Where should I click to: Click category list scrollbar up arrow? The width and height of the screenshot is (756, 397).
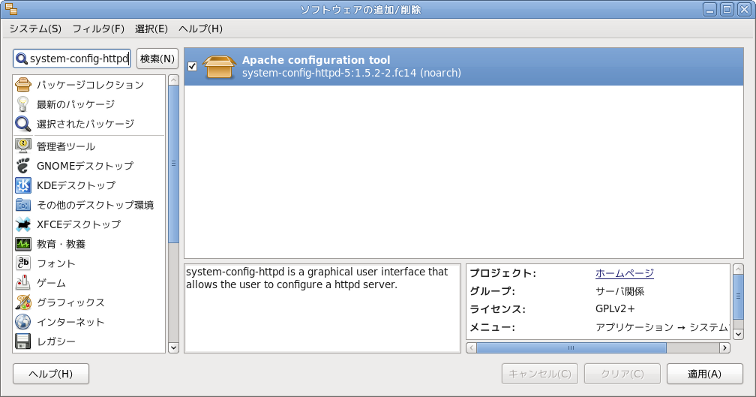(x=174, y=80)
